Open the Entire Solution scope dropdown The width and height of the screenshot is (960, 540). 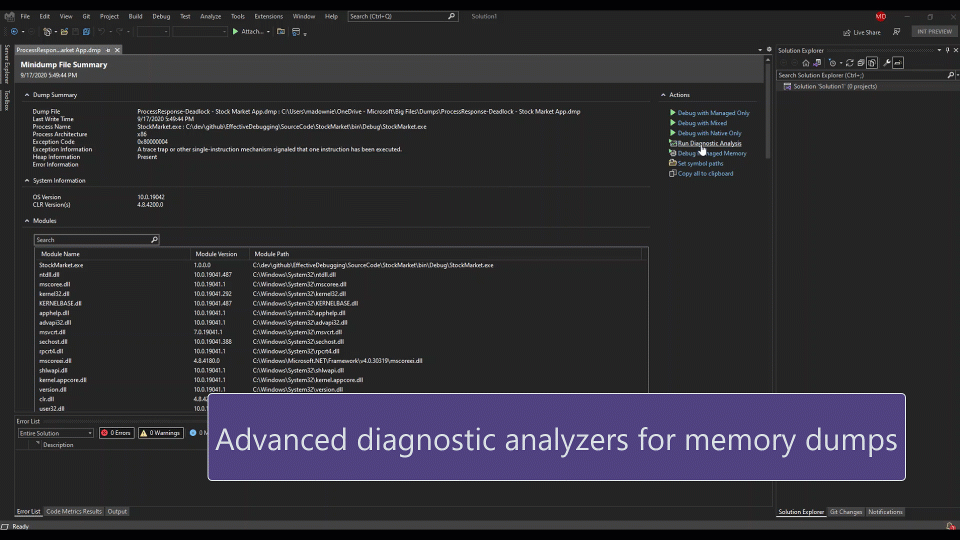click(x=56, y=433)
